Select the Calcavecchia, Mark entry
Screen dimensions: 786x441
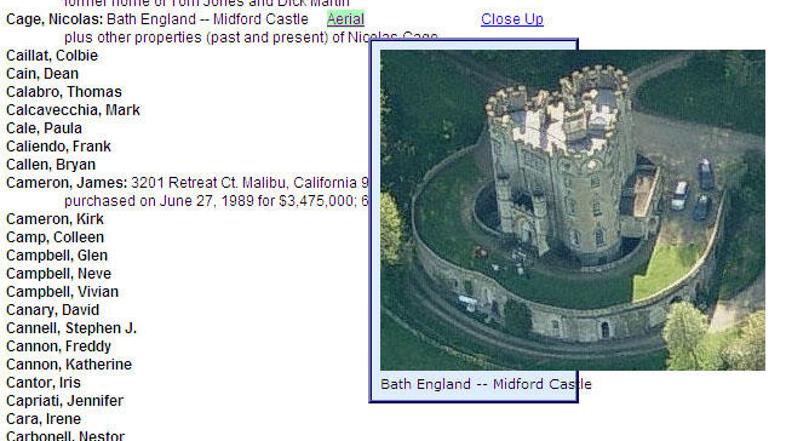click(x=73, y=110)
